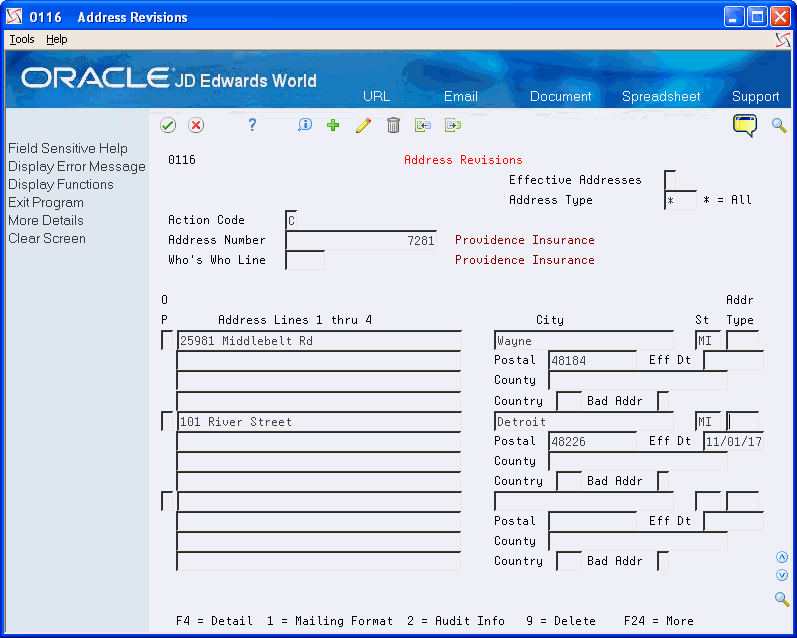Screen dimensions: 797x638
Task: Click the Postal field containing 48184
Action: pyautogui.click(x=593, y=360)
